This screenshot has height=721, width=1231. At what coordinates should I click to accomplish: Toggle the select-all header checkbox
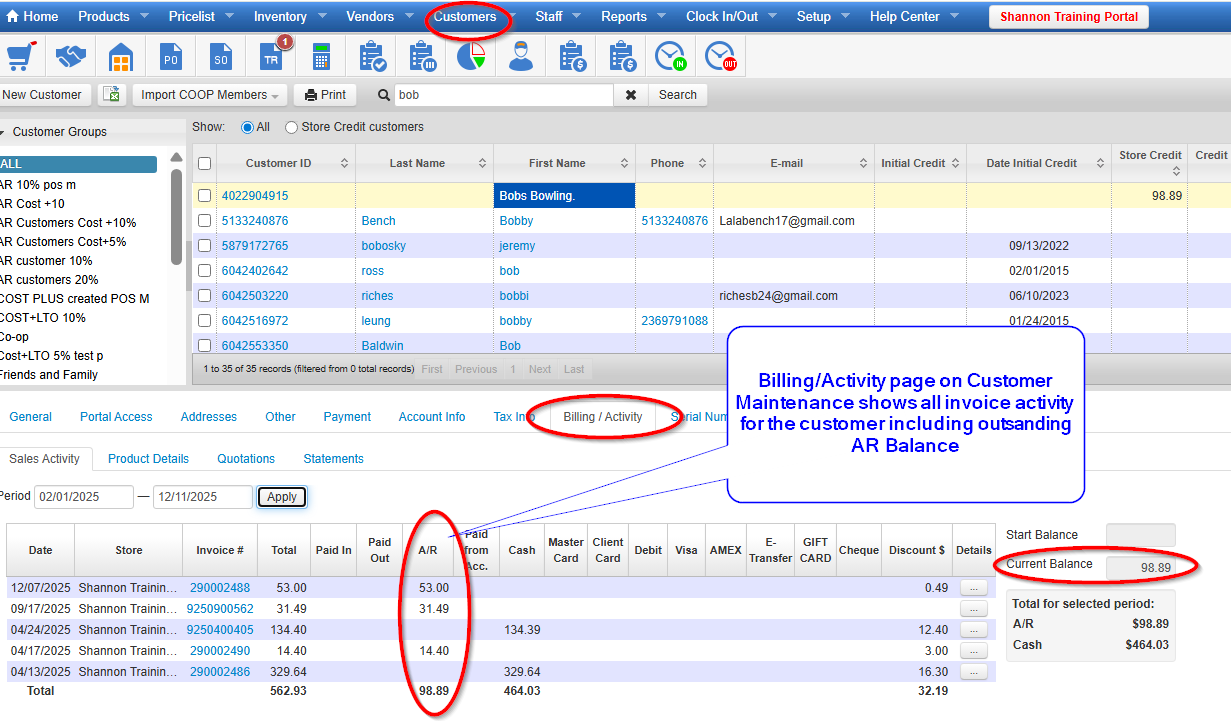[x=204, y=163]
